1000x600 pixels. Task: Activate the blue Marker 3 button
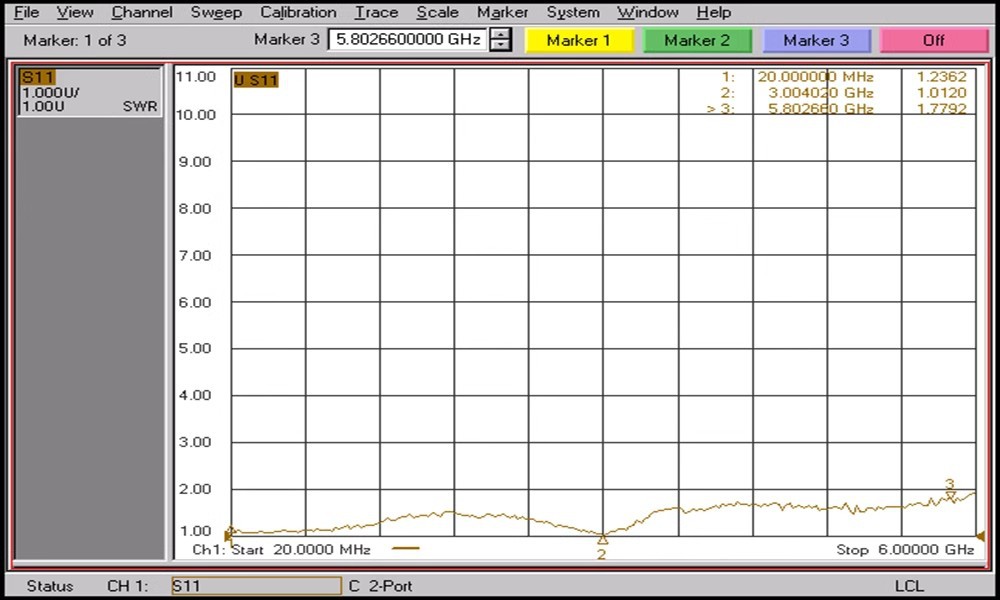point(816,40)
